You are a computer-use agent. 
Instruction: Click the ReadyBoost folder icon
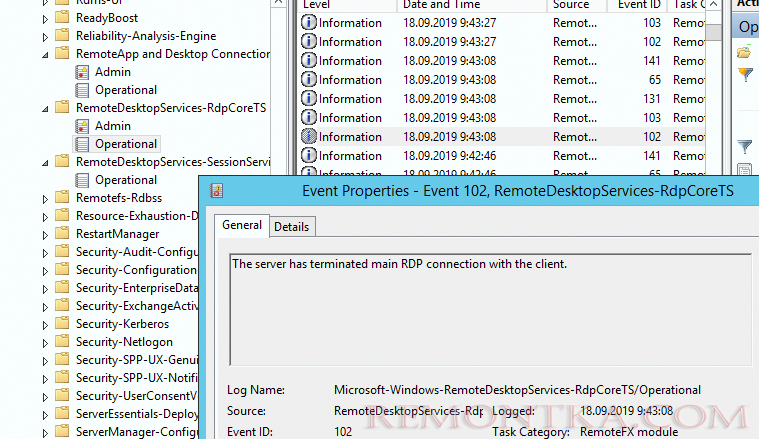coord(62,18)
